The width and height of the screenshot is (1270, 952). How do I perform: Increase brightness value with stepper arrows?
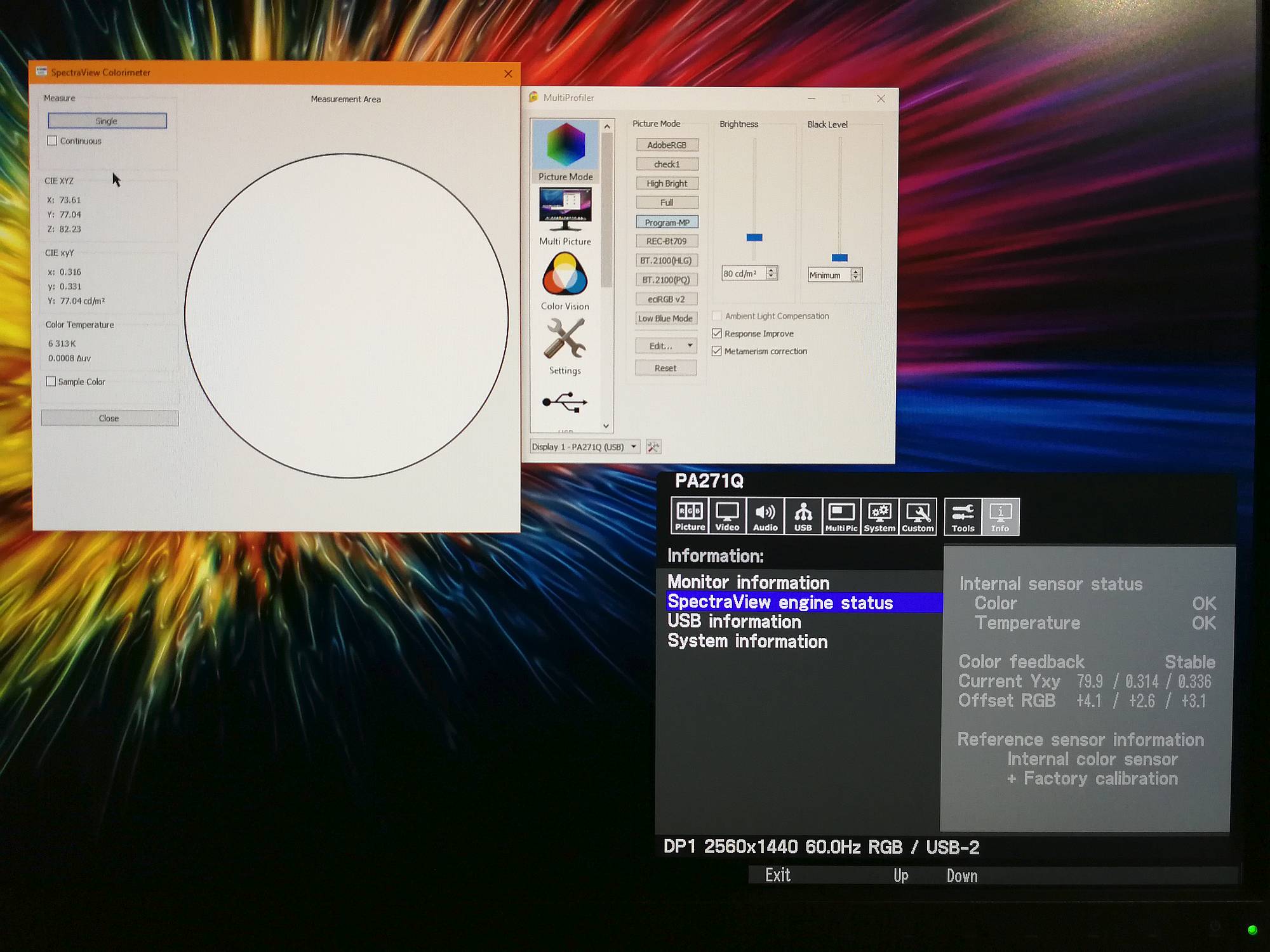[x=771, y=270]
